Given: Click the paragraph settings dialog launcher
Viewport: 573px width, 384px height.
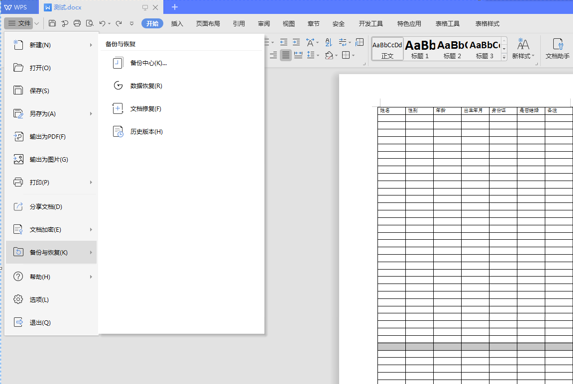Looking at the screenshot, I should click(364, 64).
